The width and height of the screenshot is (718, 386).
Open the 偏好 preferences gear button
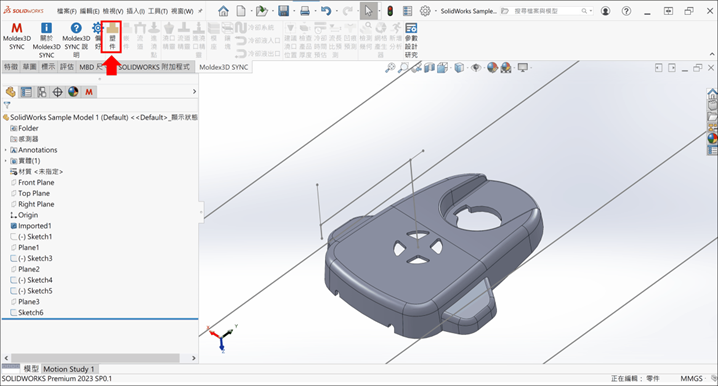tap(97, 37)
